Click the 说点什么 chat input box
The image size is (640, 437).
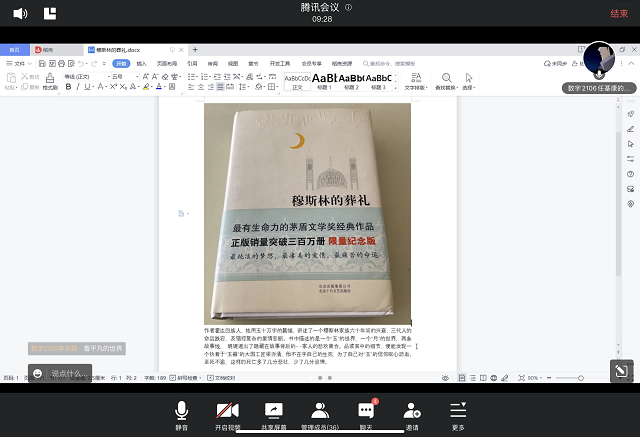coord(69,373)
